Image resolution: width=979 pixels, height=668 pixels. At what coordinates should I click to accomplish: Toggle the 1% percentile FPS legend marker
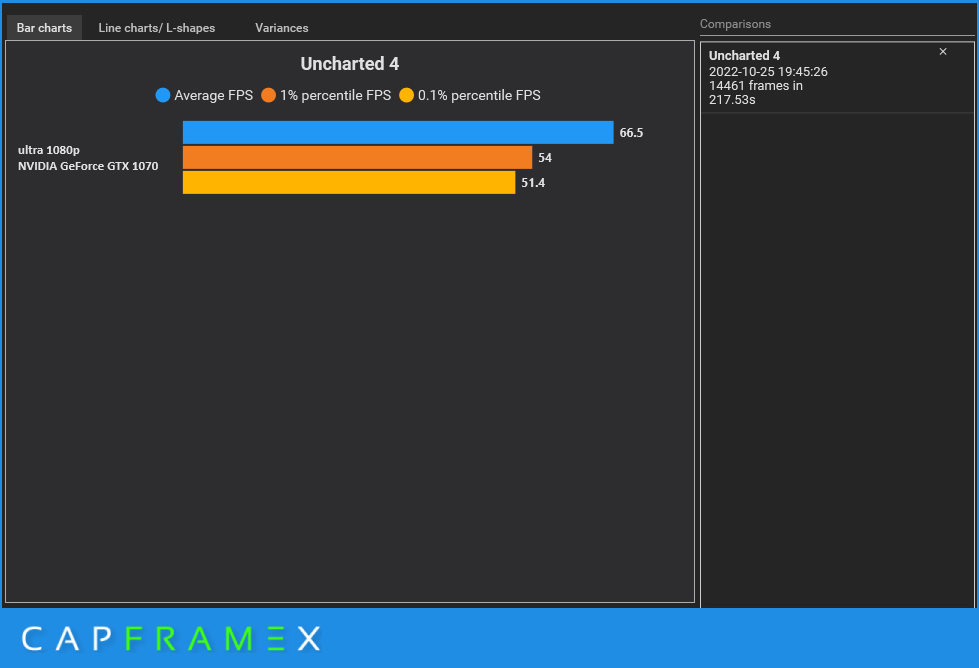pos(268,95)
